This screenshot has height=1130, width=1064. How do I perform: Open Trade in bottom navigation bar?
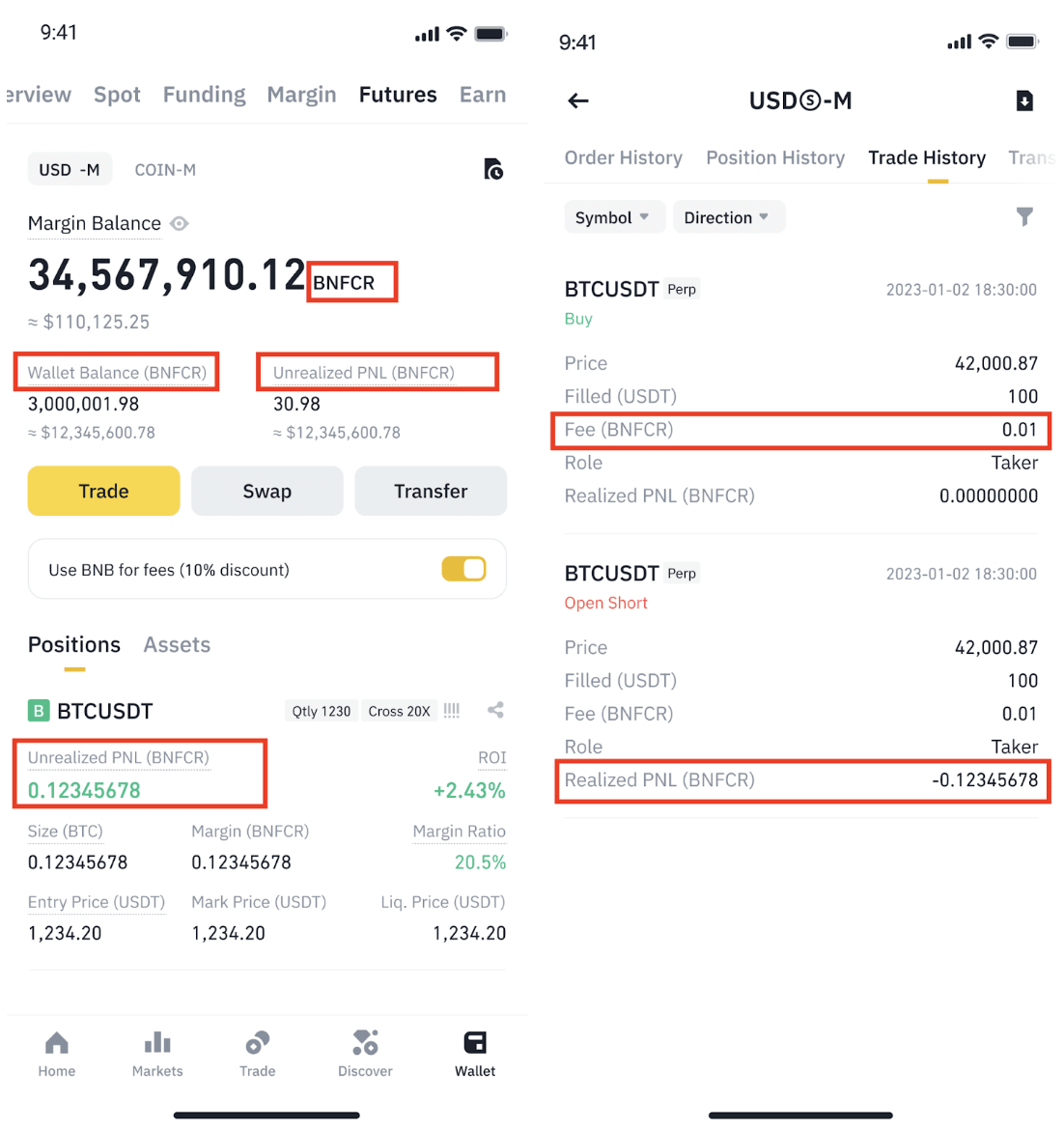coord(258,1053)
